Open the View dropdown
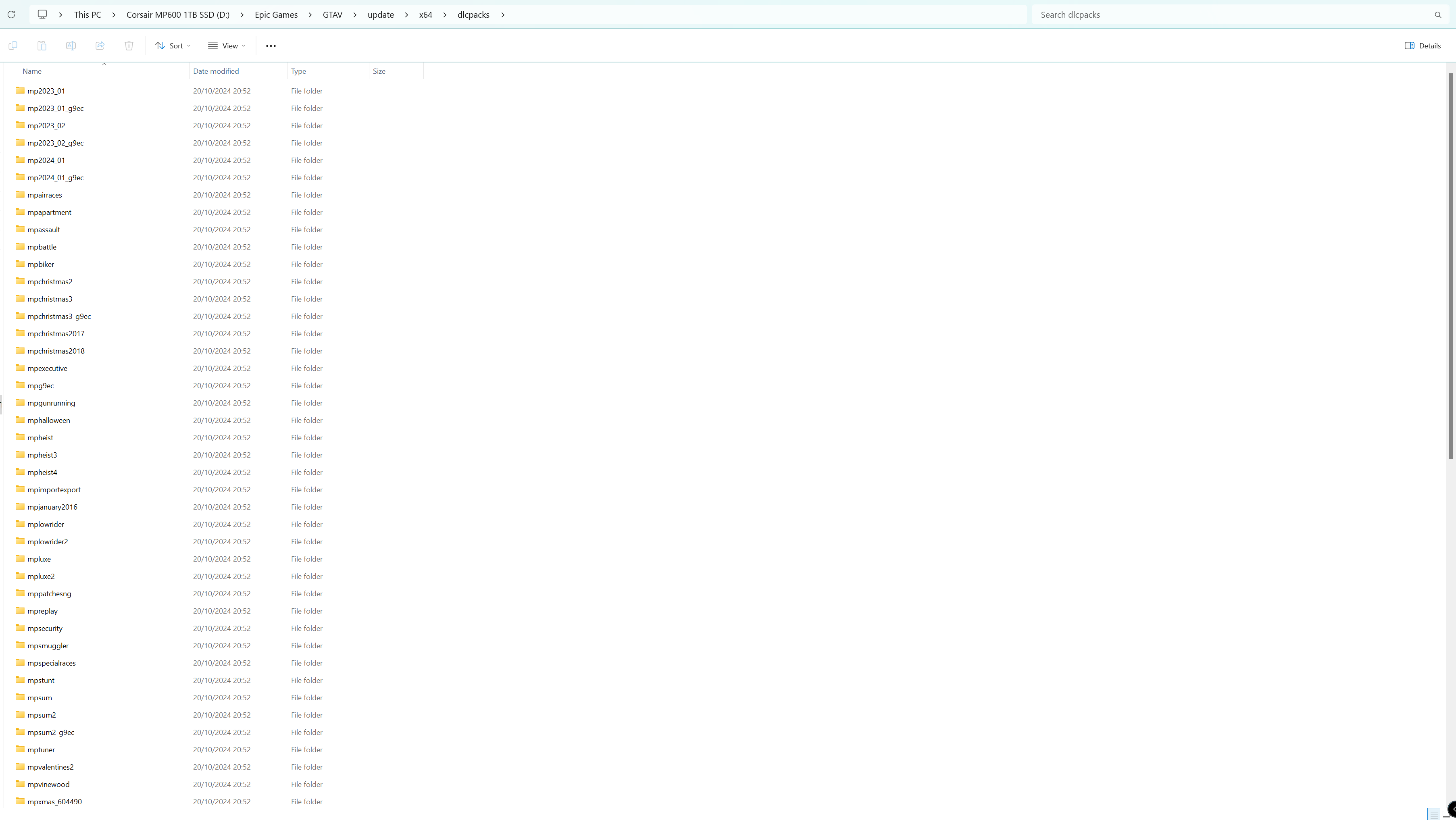 coord(227,46)
